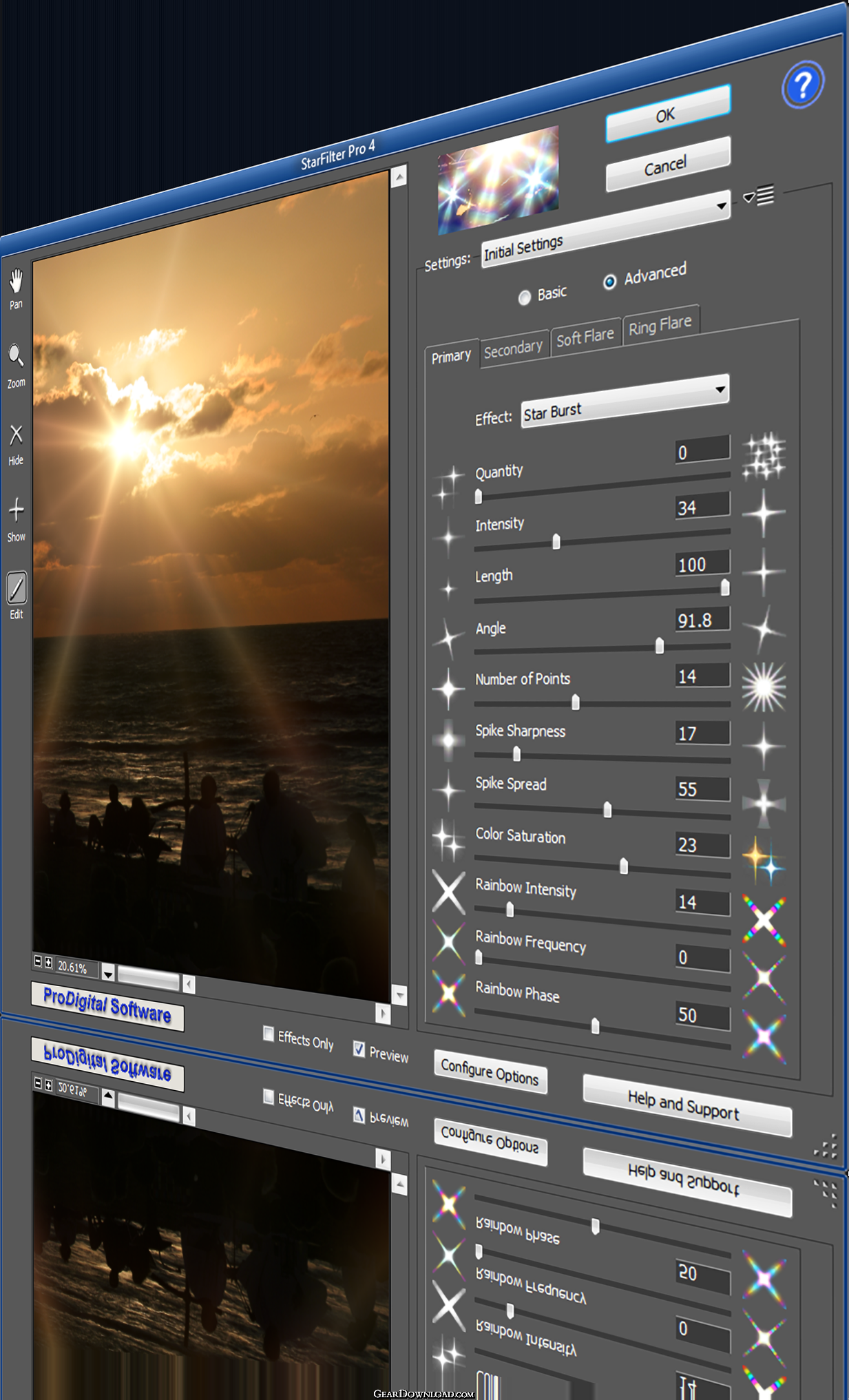
Task: Open the settings flyout menu beside Cancel
Action: coord(759,196)
